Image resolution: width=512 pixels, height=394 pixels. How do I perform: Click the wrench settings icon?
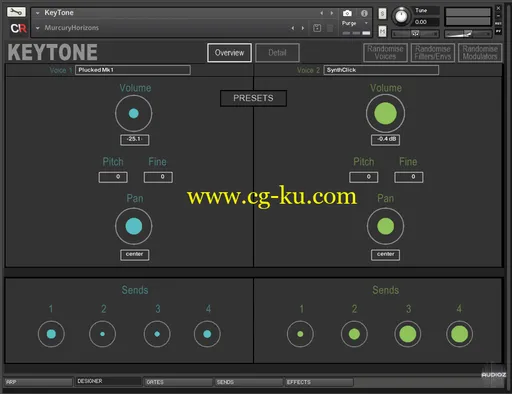[x=16, y=12]
